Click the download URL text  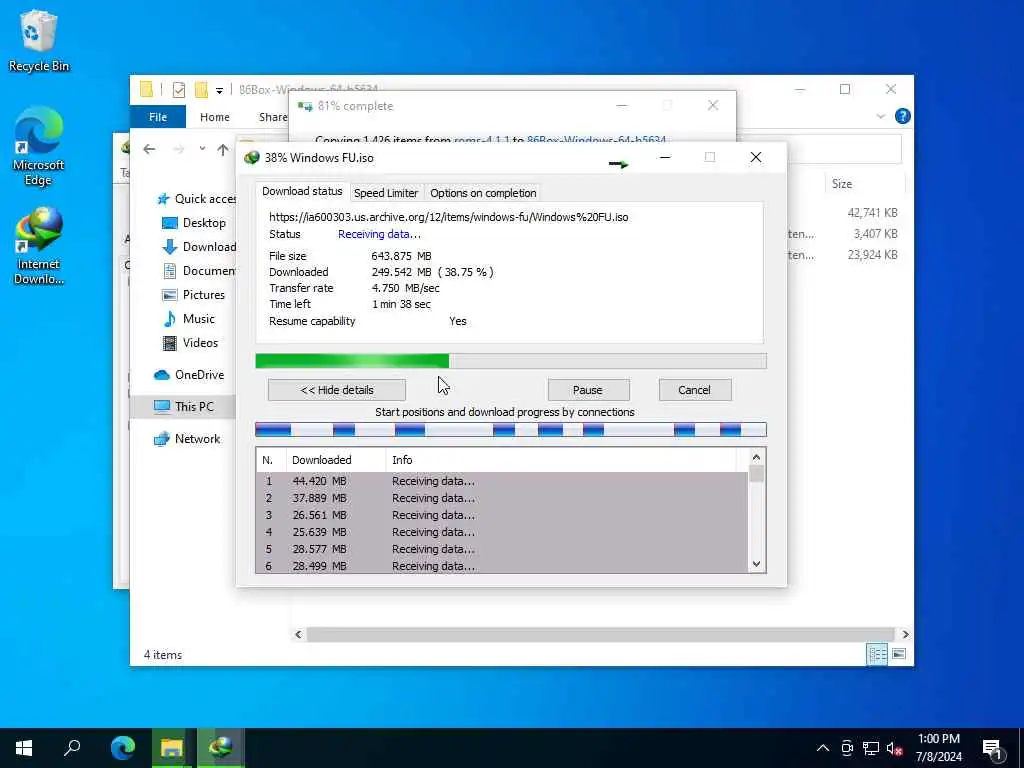coord(449,217)
